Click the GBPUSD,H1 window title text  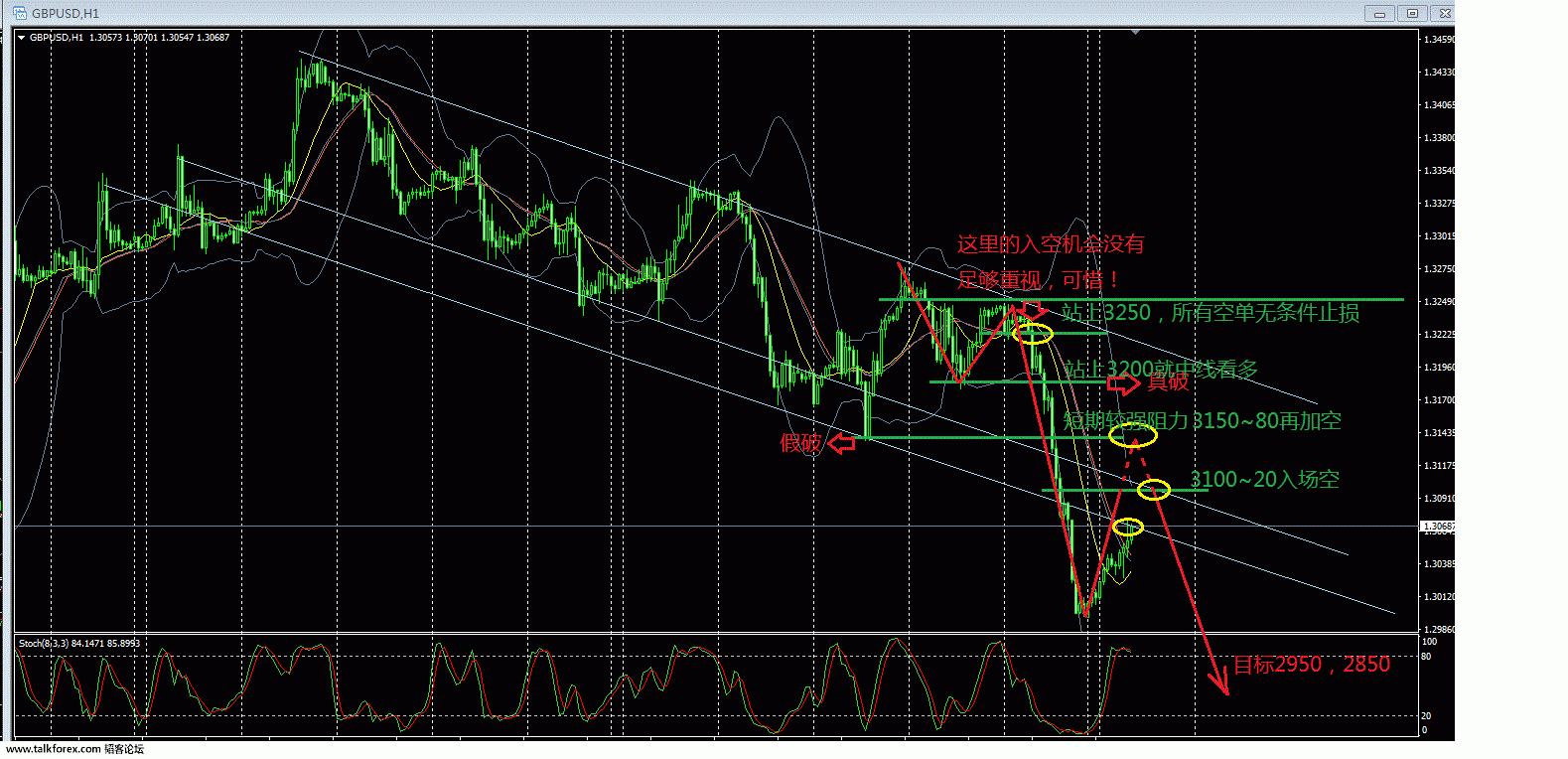[x=66, y=13]
